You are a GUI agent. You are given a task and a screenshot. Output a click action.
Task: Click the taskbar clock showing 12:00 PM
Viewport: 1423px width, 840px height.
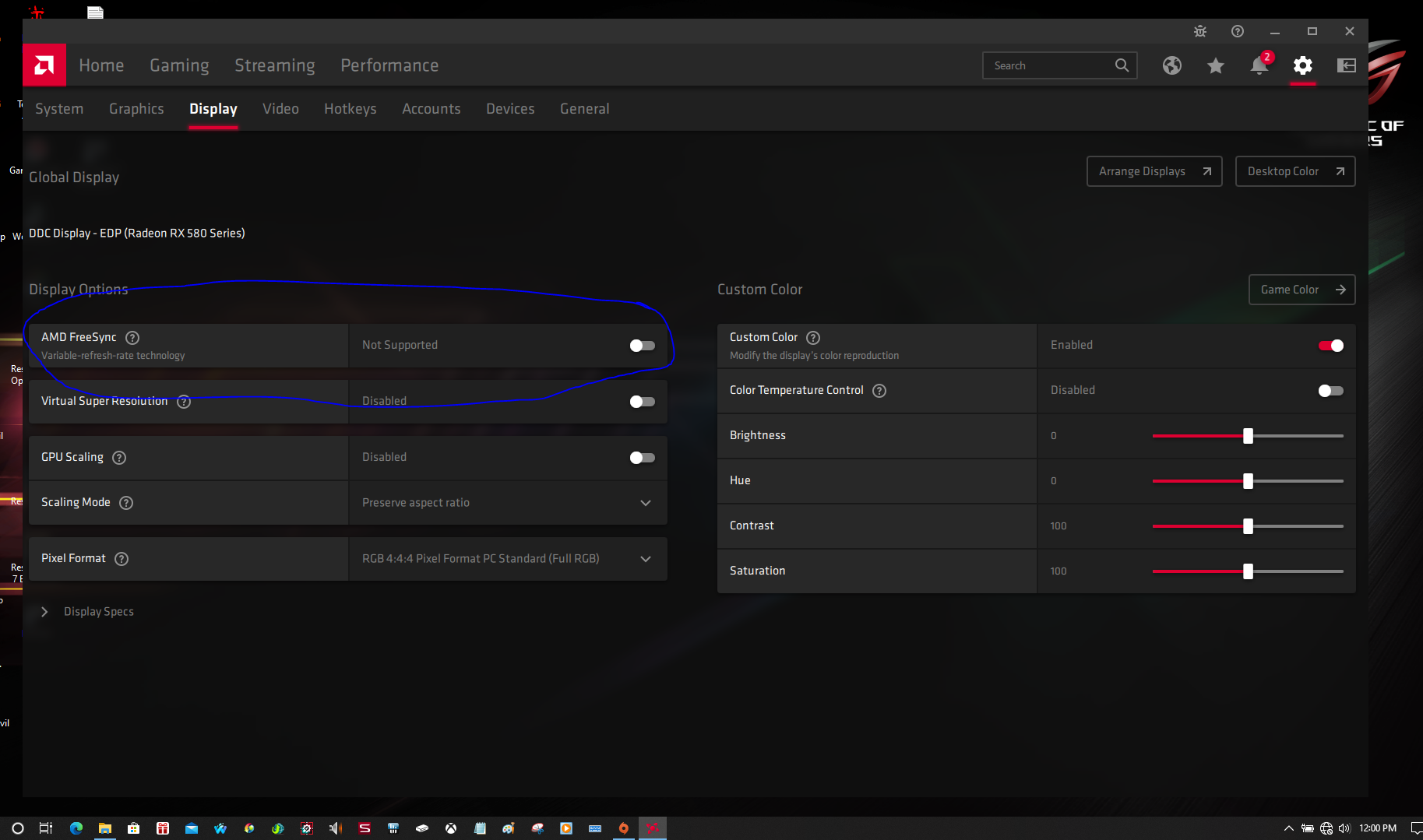tap(1378, 828)
